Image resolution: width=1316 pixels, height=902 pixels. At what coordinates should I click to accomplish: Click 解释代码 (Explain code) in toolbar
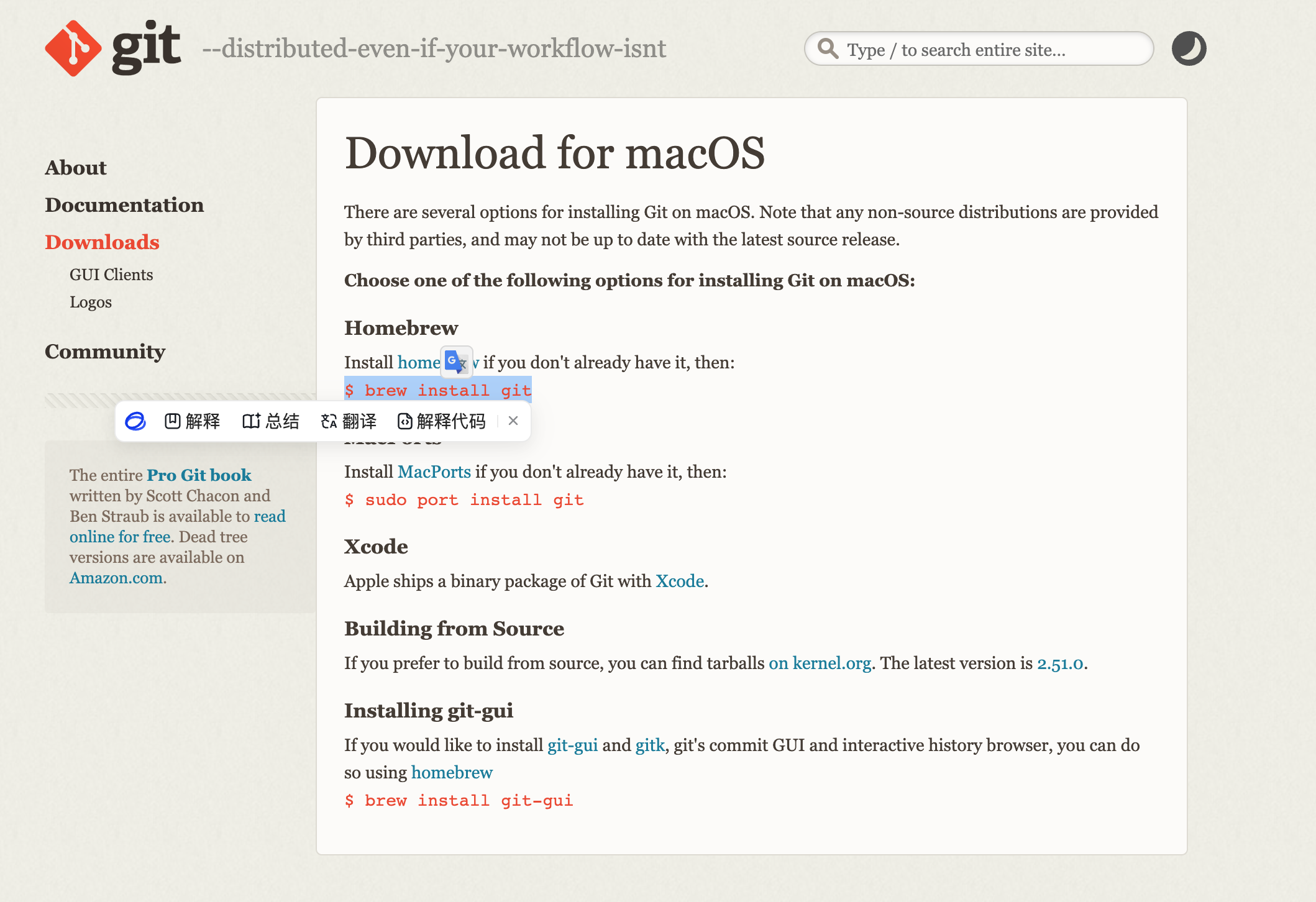pyautogui.click(x=441, y=421)
